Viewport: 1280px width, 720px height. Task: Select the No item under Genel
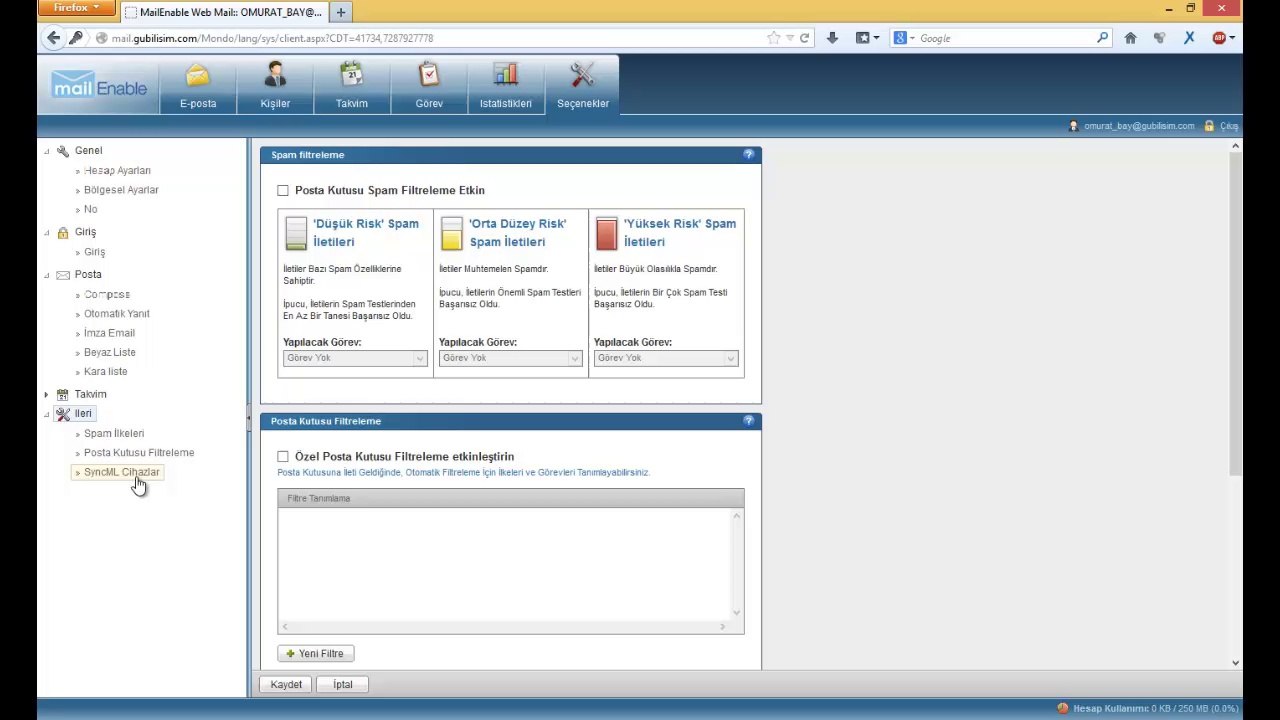91,210
